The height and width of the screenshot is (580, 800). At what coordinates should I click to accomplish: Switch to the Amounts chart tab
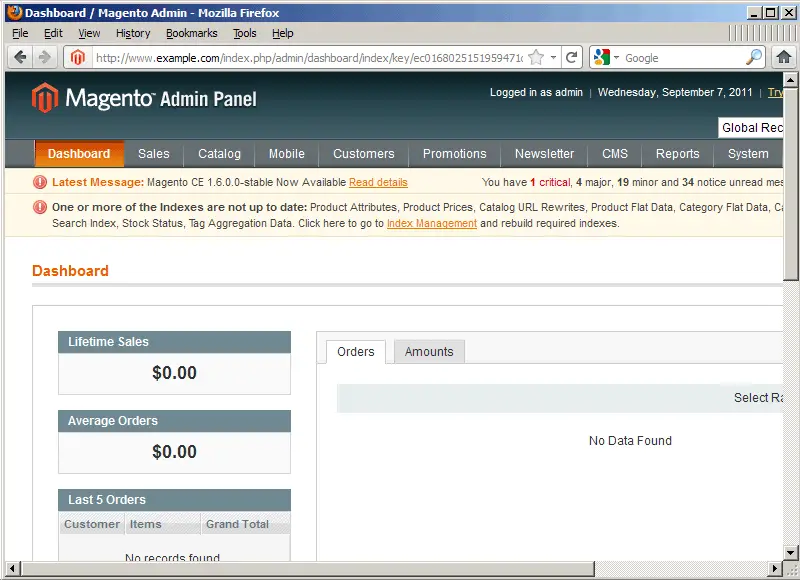429,351
